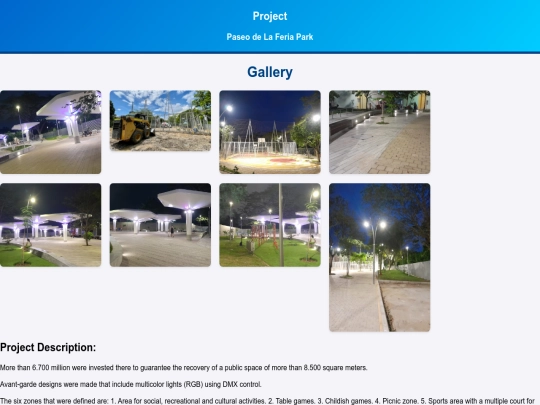Open the yellow bulldozer construction photo

[160, 121]
